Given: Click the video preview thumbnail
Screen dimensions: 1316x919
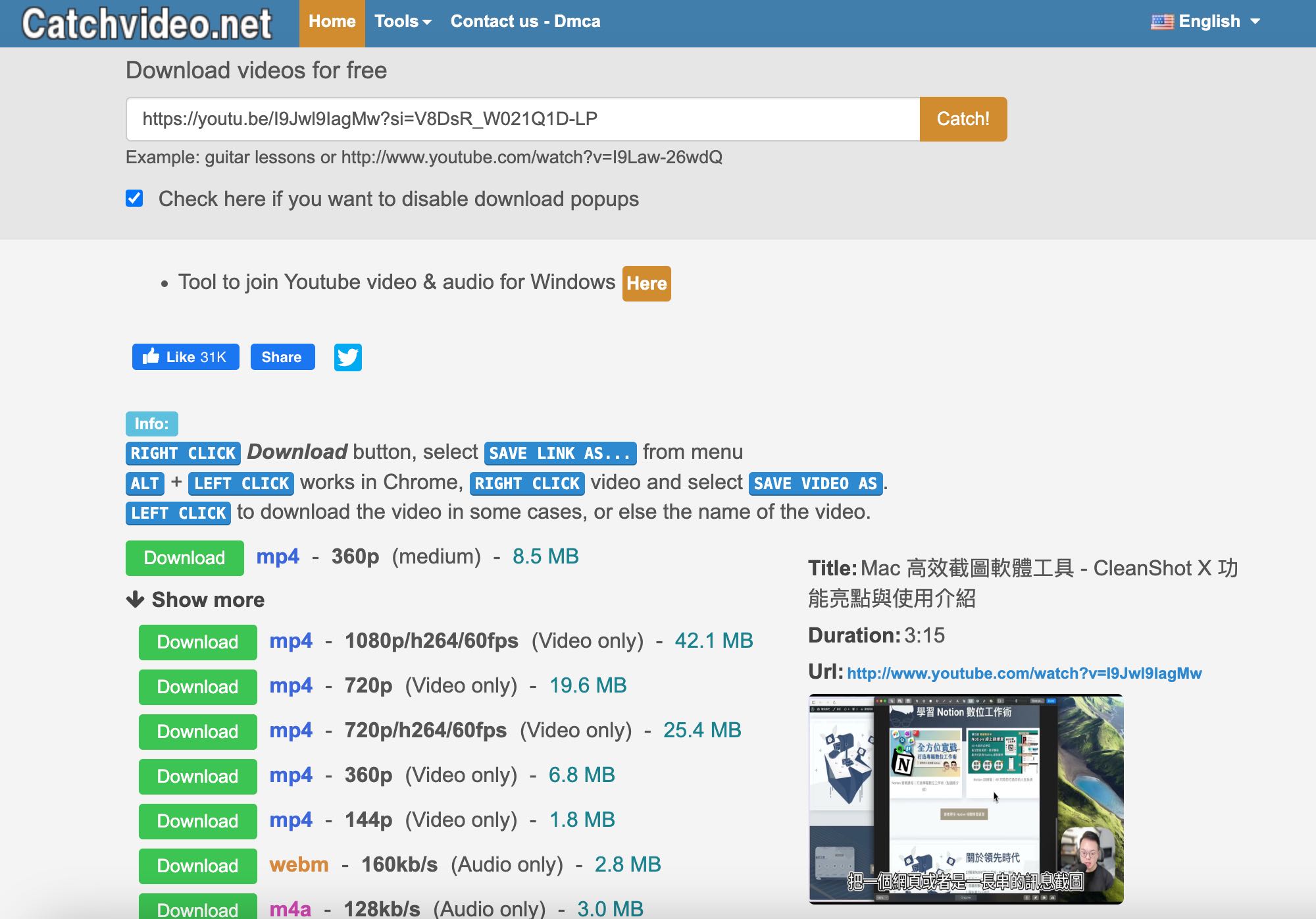Looking at the screenshot, I should point(966,799).
